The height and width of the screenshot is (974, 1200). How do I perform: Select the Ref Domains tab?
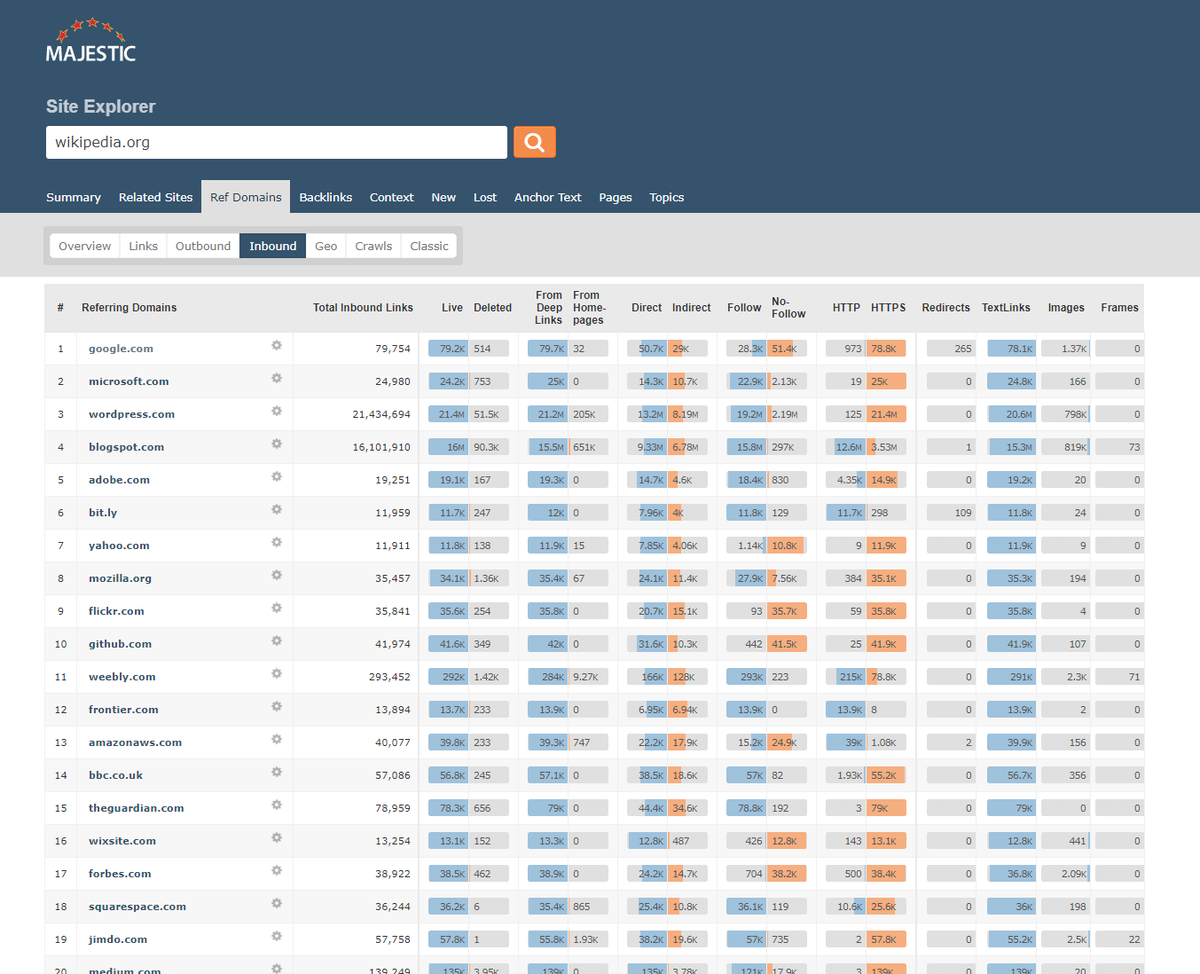point(246,197)
